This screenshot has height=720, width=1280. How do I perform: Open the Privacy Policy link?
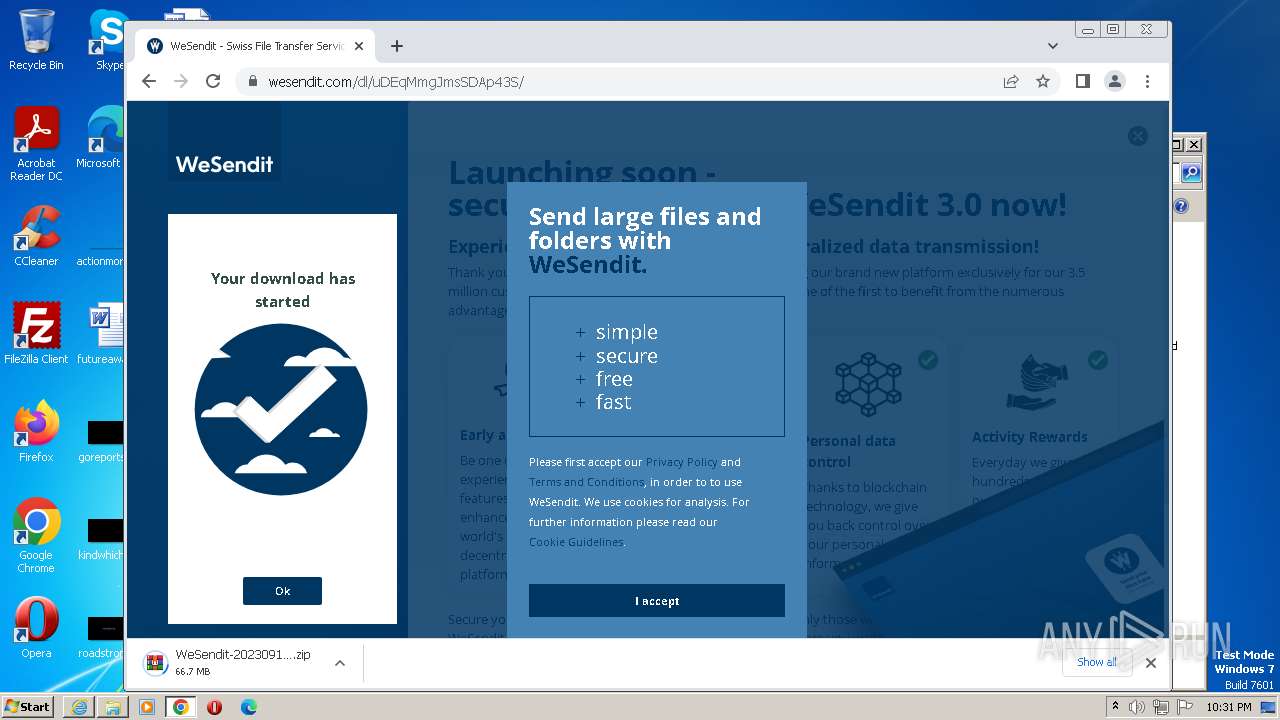point(681,462)
